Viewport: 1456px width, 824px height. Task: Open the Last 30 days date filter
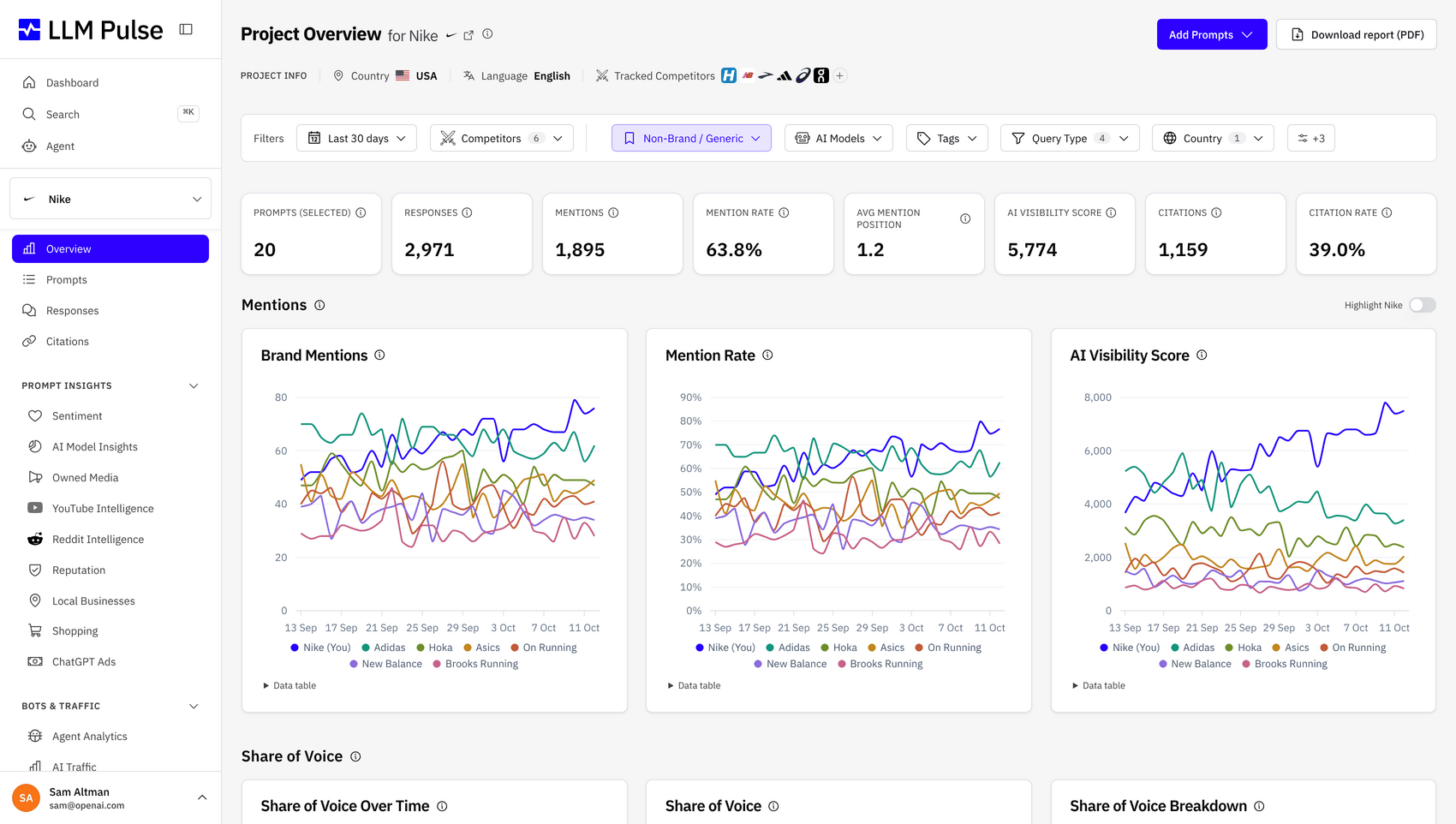click(x=356, y=138)
